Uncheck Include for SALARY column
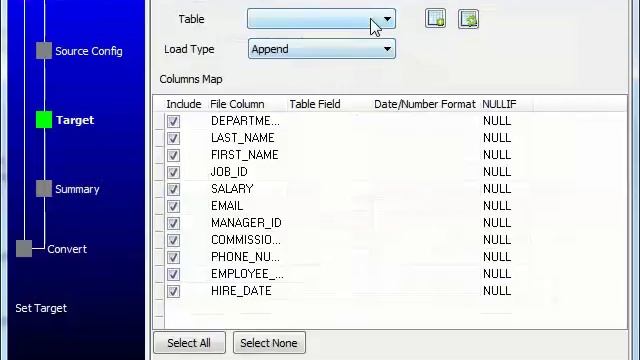The height and width of the screenshot is (360, 640). [173, 189]
